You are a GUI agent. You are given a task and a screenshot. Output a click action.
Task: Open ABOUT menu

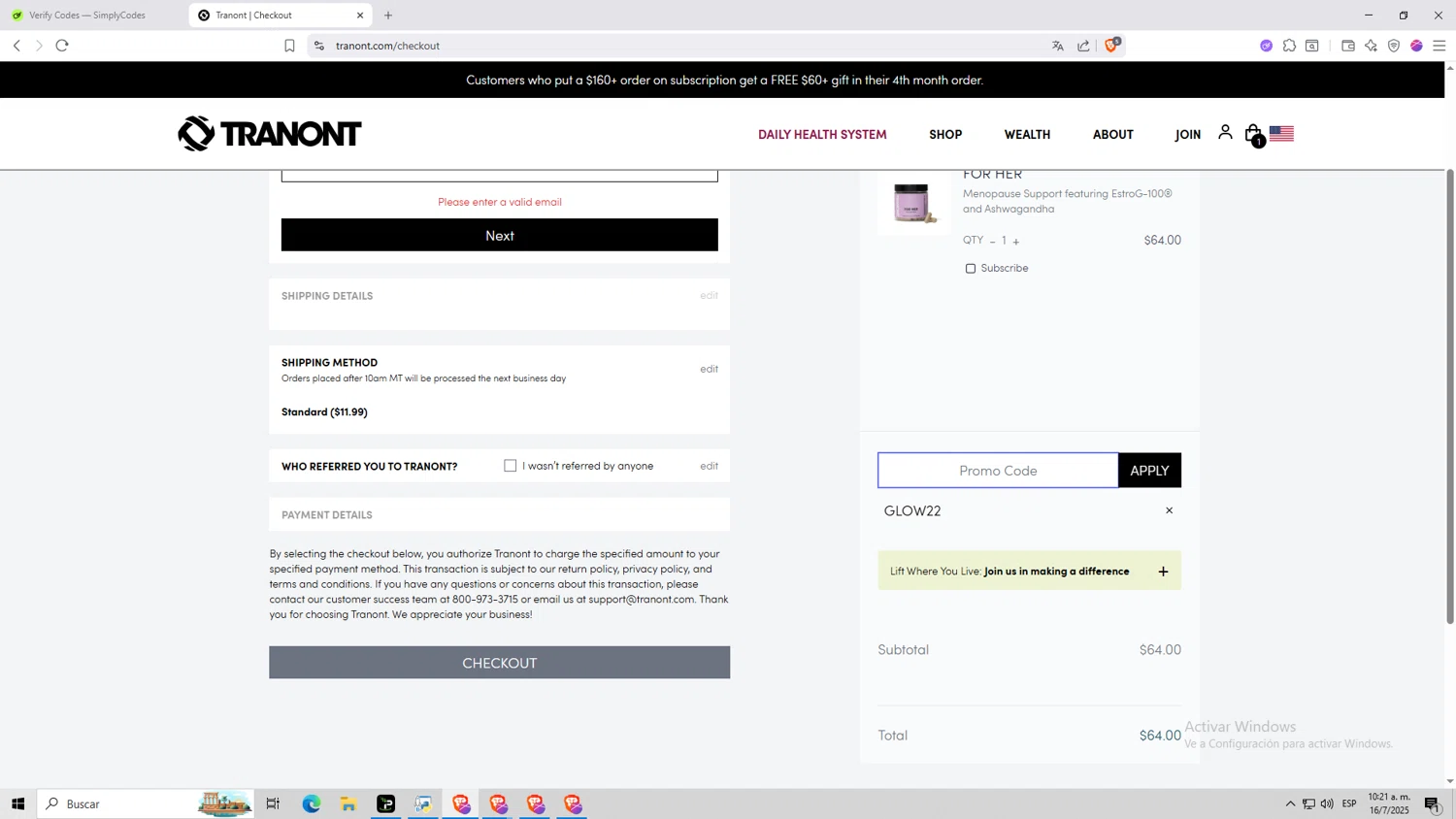(x=1113, y=135)
